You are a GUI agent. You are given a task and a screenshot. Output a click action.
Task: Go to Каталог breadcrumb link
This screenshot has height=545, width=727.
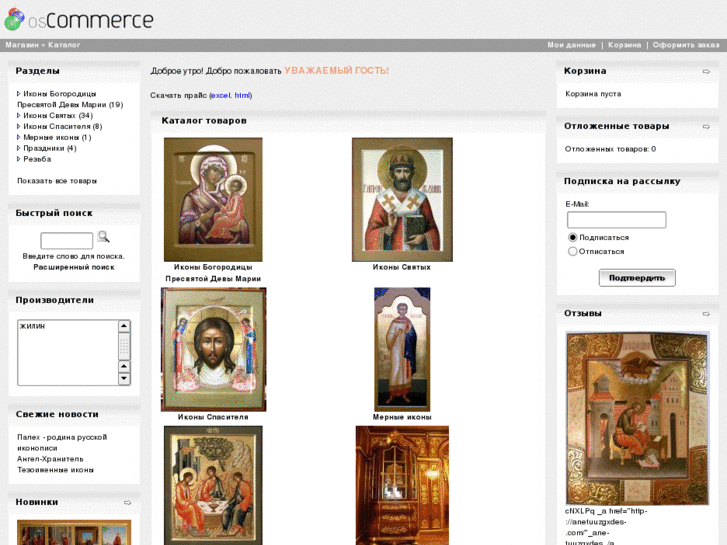pyautogui.click(x=64, y=45)
